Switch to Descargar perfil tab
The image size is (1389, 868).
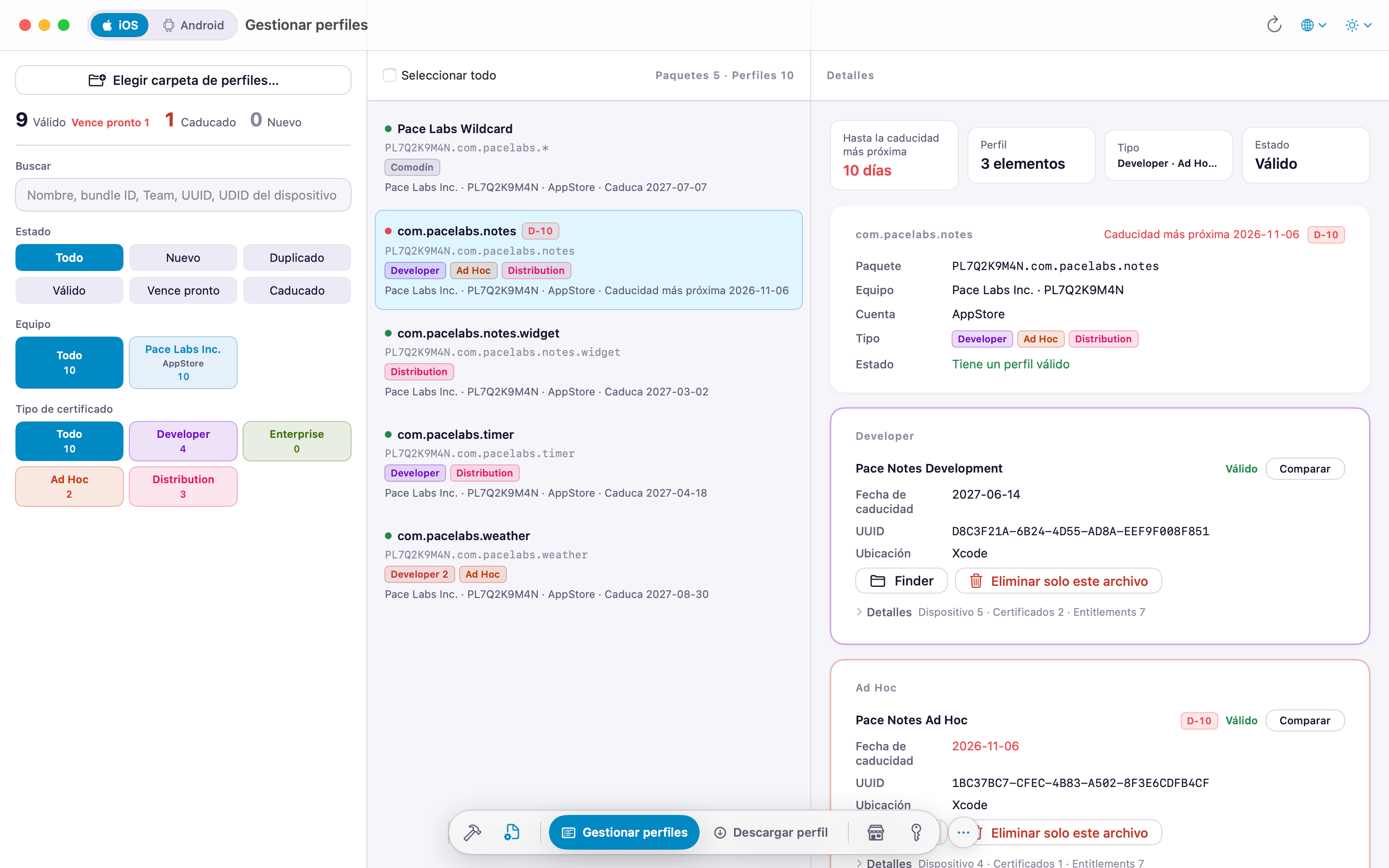[x=771, y=832]
